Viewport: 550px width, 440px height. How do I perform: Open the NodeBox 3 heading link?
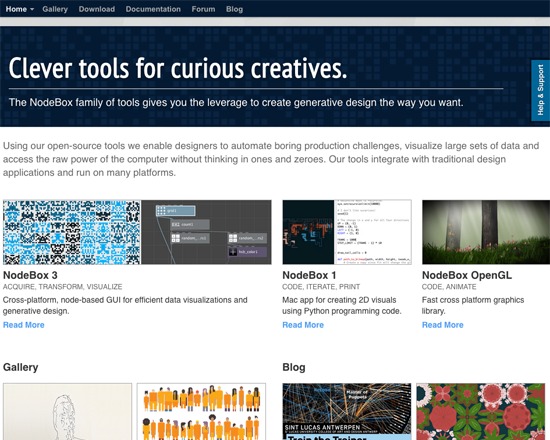click(30, 275)
